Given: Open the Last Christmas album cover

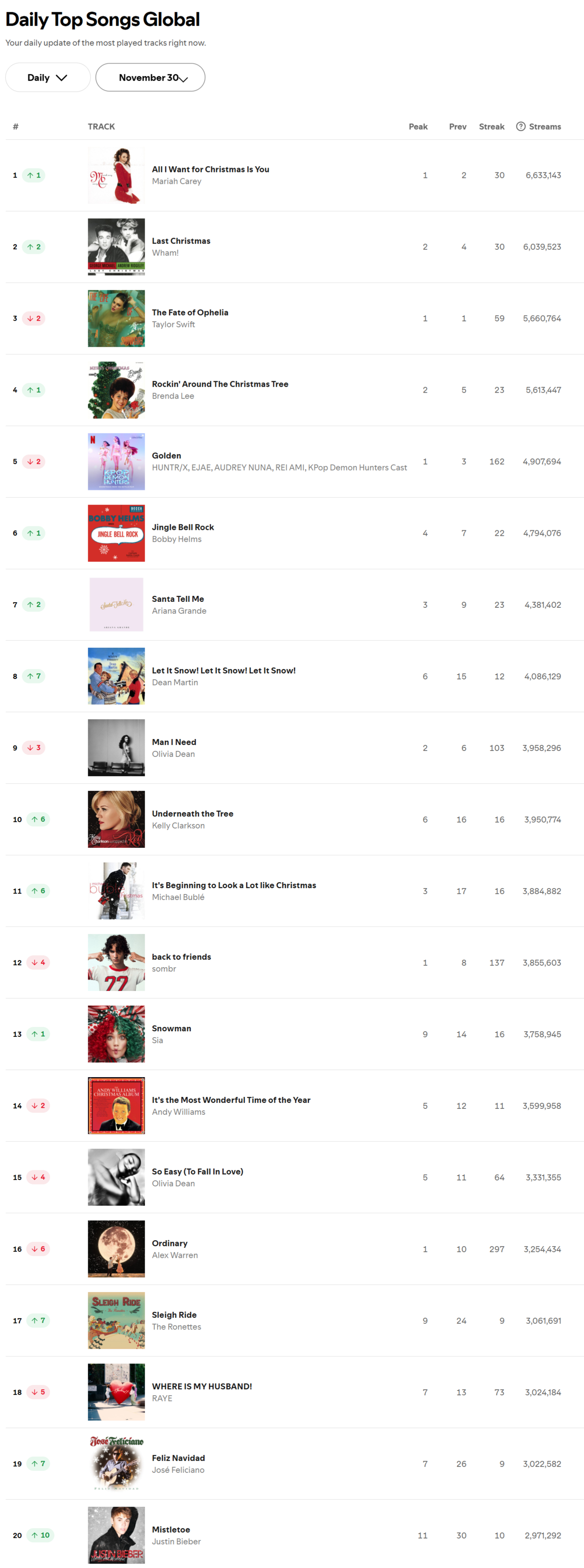Looking at the screenshot, I should [x=116, y=246].
